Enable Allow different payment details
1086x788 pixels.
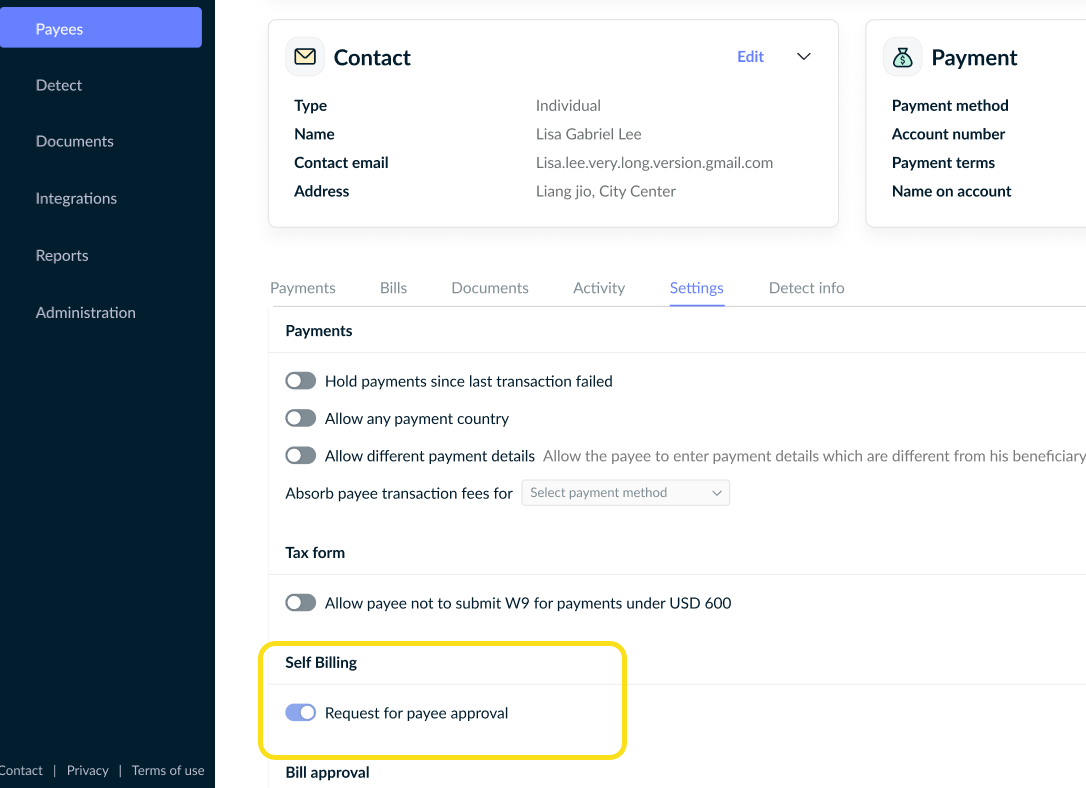point(301,456)
